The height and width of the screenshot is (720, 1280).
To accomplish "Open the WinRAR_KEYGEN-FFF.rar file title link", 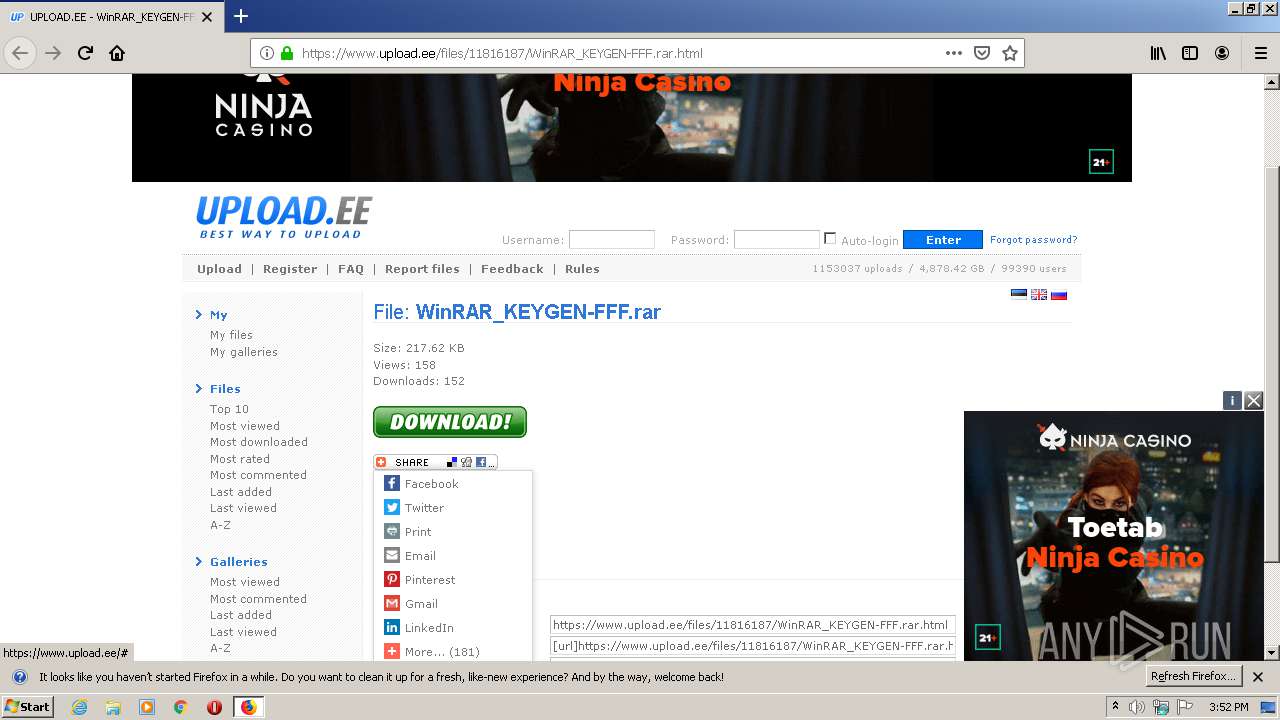I will pyautogui.click(x=538, y=312).
